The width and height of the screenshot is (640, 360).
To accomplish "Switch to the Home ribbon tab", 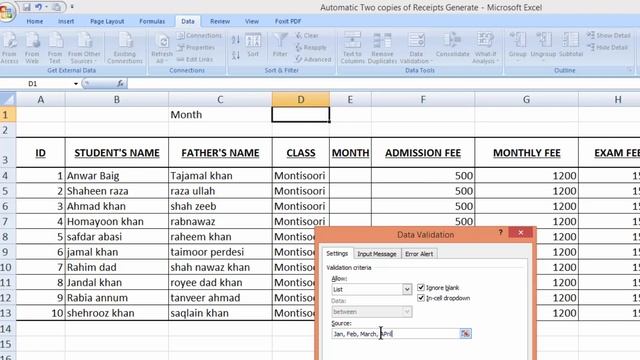I will click(35, 21).
